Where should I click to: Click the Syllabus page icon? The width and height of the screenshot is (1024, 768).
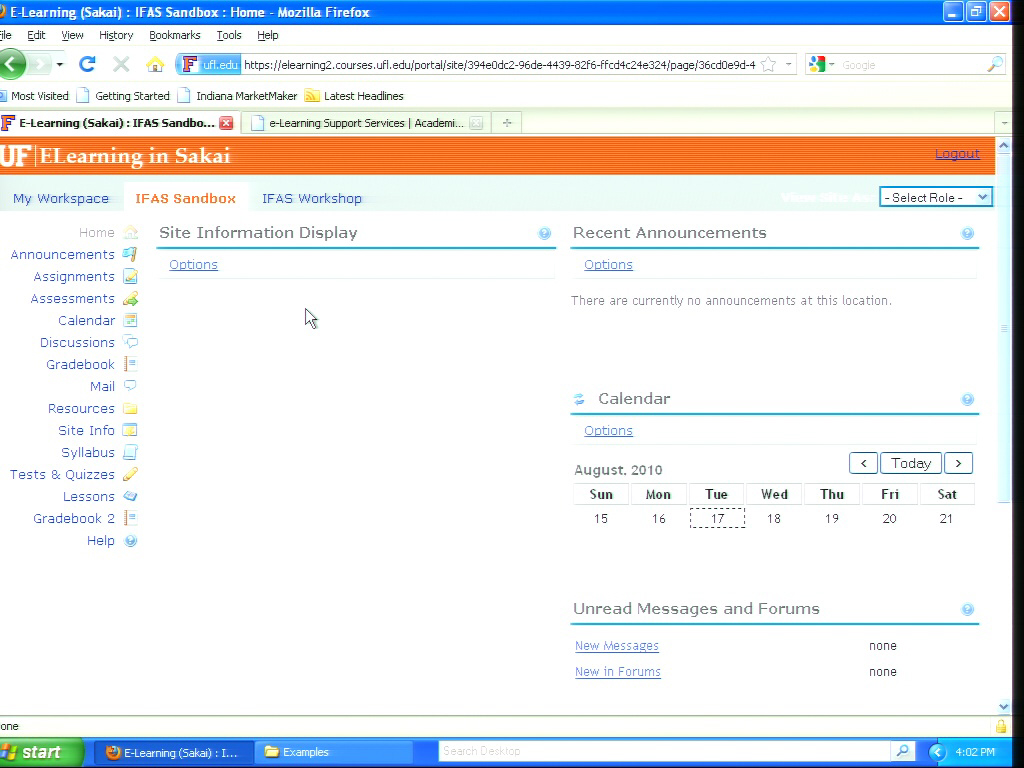tap(130, 452)
